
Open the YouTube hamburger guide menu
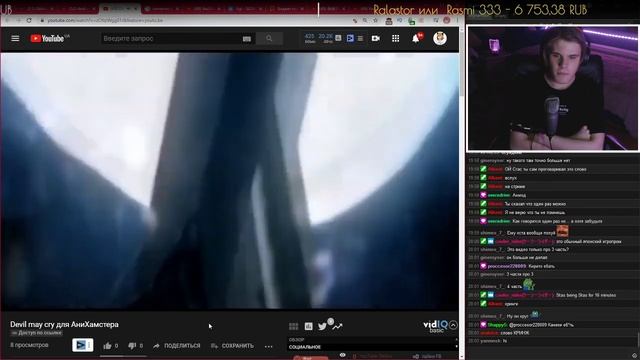click(x=15, y=38)
